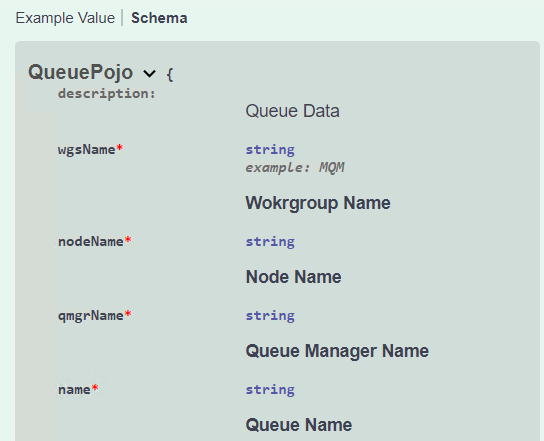Screen dimensions: 544x441
Task: Click the description: label
Action: point(107,93)
